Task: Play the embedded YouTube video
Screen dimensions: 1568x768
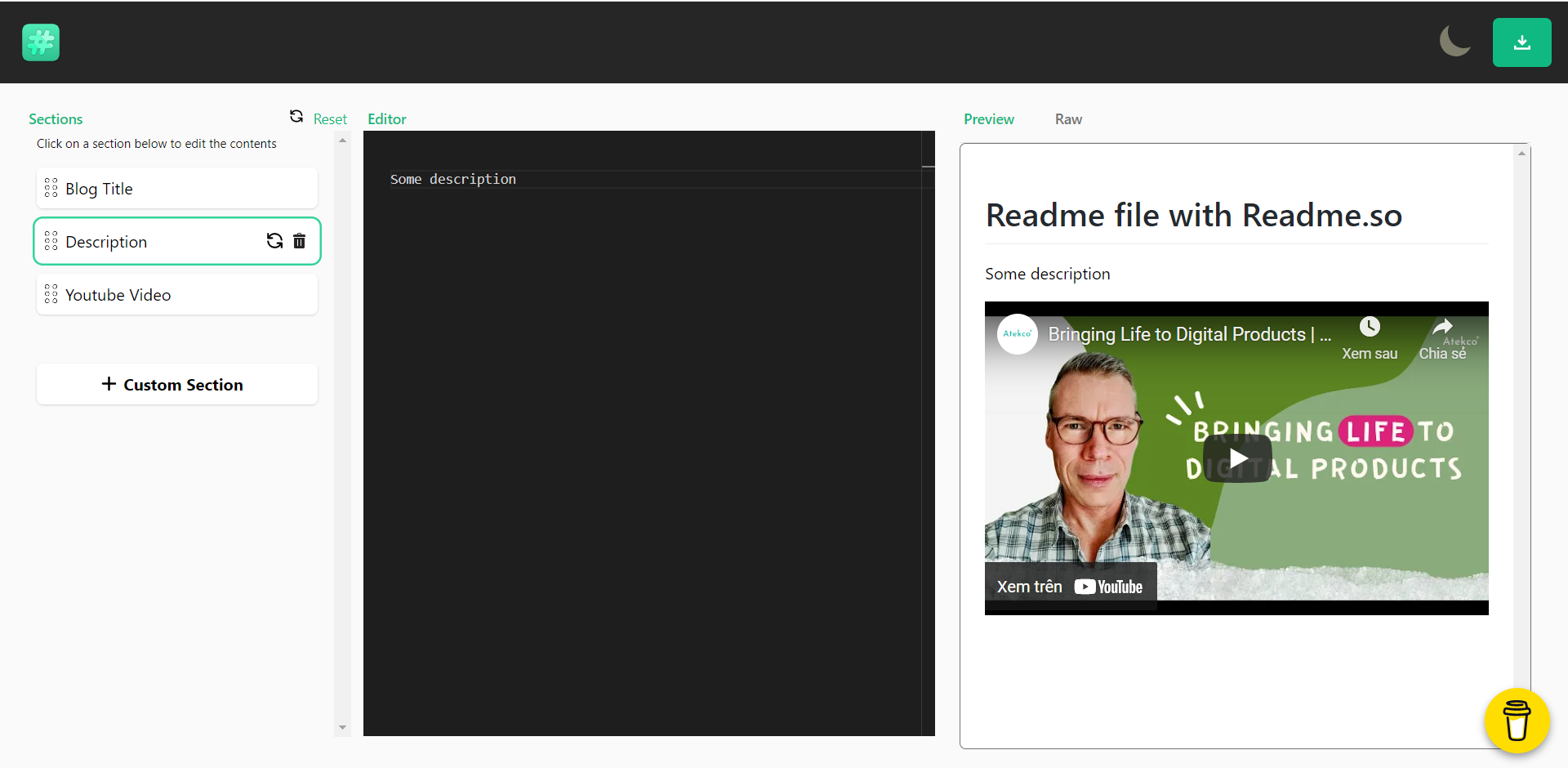Action: pyautogui.click(x=1236, y=458)
